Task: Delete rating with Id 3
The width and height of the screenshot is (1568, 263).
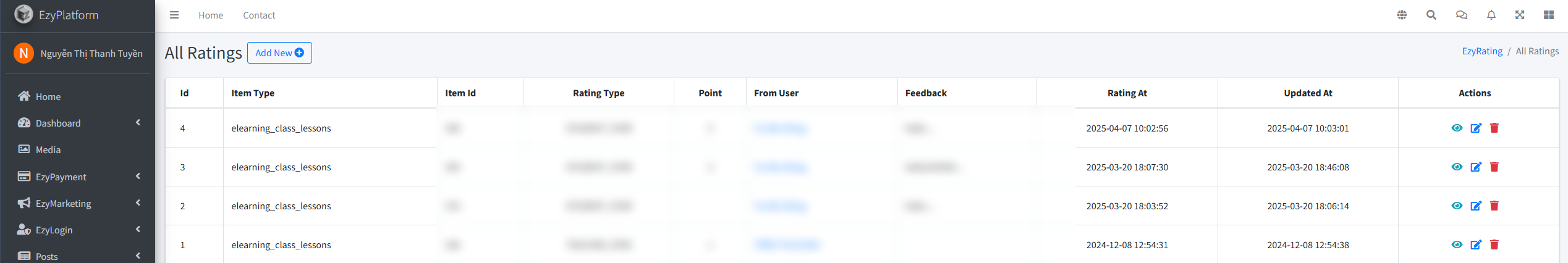Action: point(1494,167)
